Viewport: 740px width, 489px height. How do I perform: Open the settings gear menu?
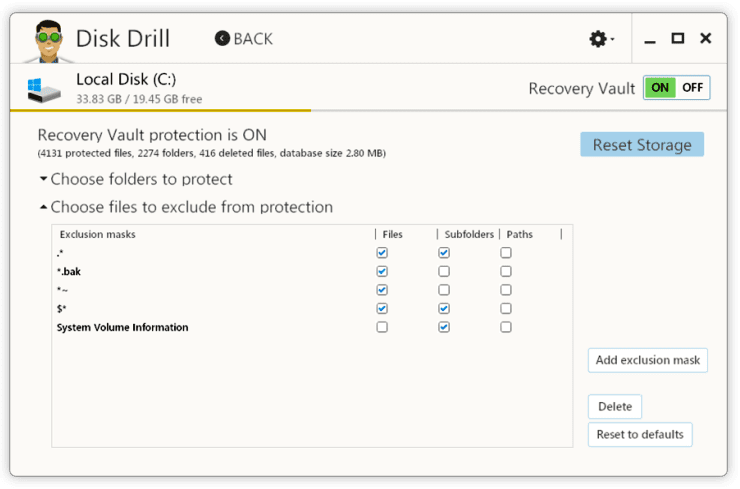[601, 39]
